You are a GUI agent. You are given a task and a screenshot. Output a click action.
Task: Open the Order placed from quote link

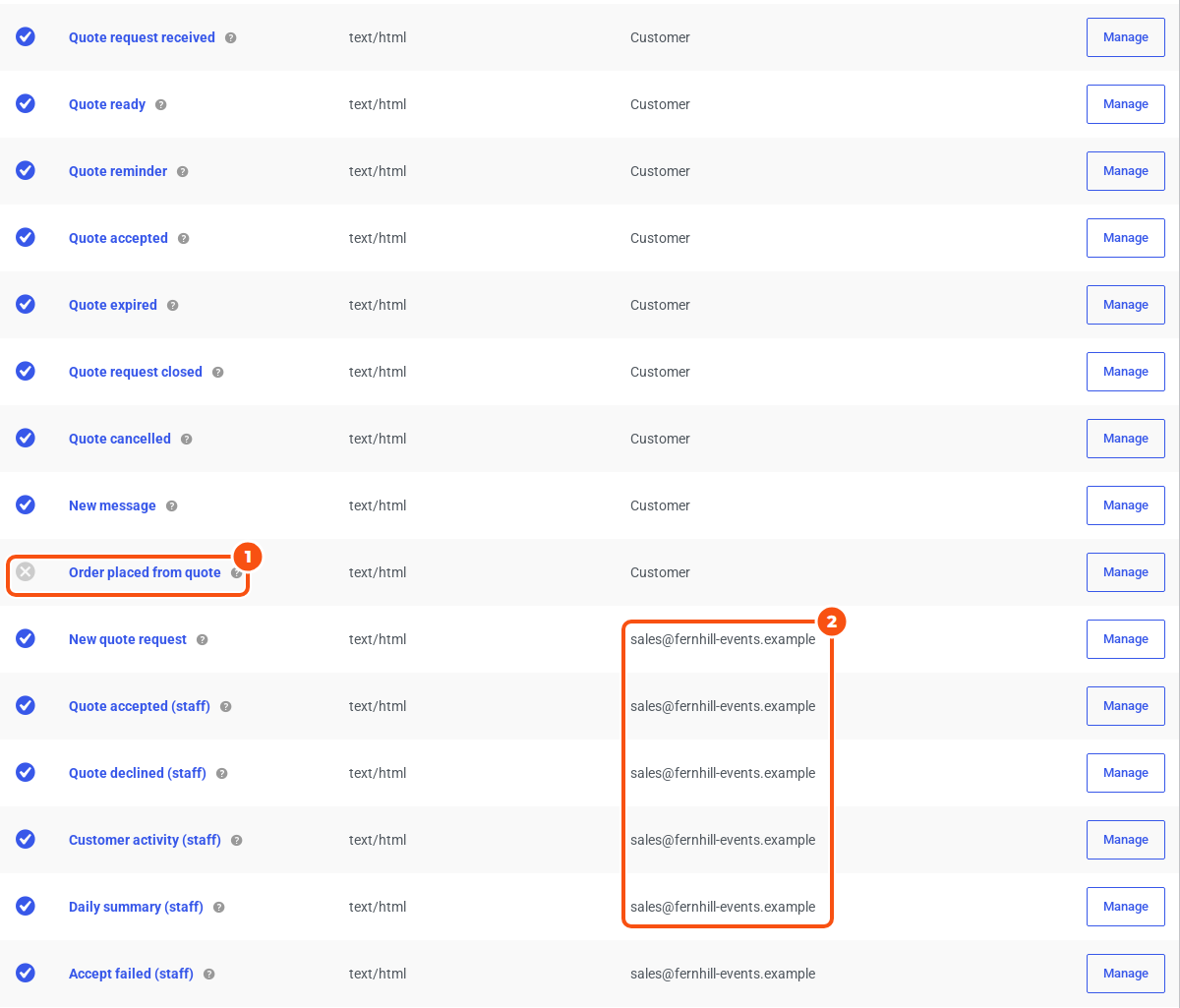click(x=145, y=572)
